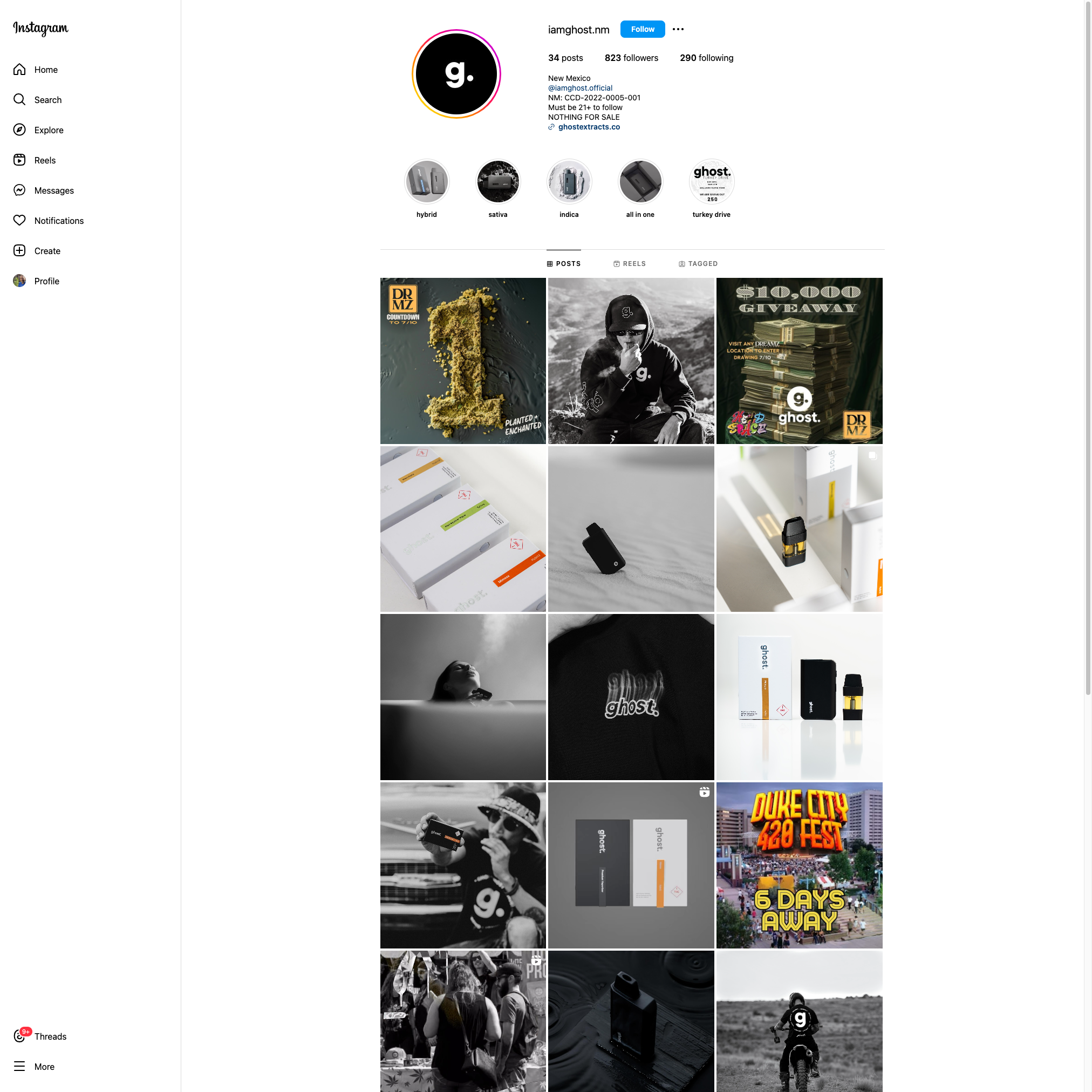
Task: Switch to the Reels tab
Action: pos(630,264)
